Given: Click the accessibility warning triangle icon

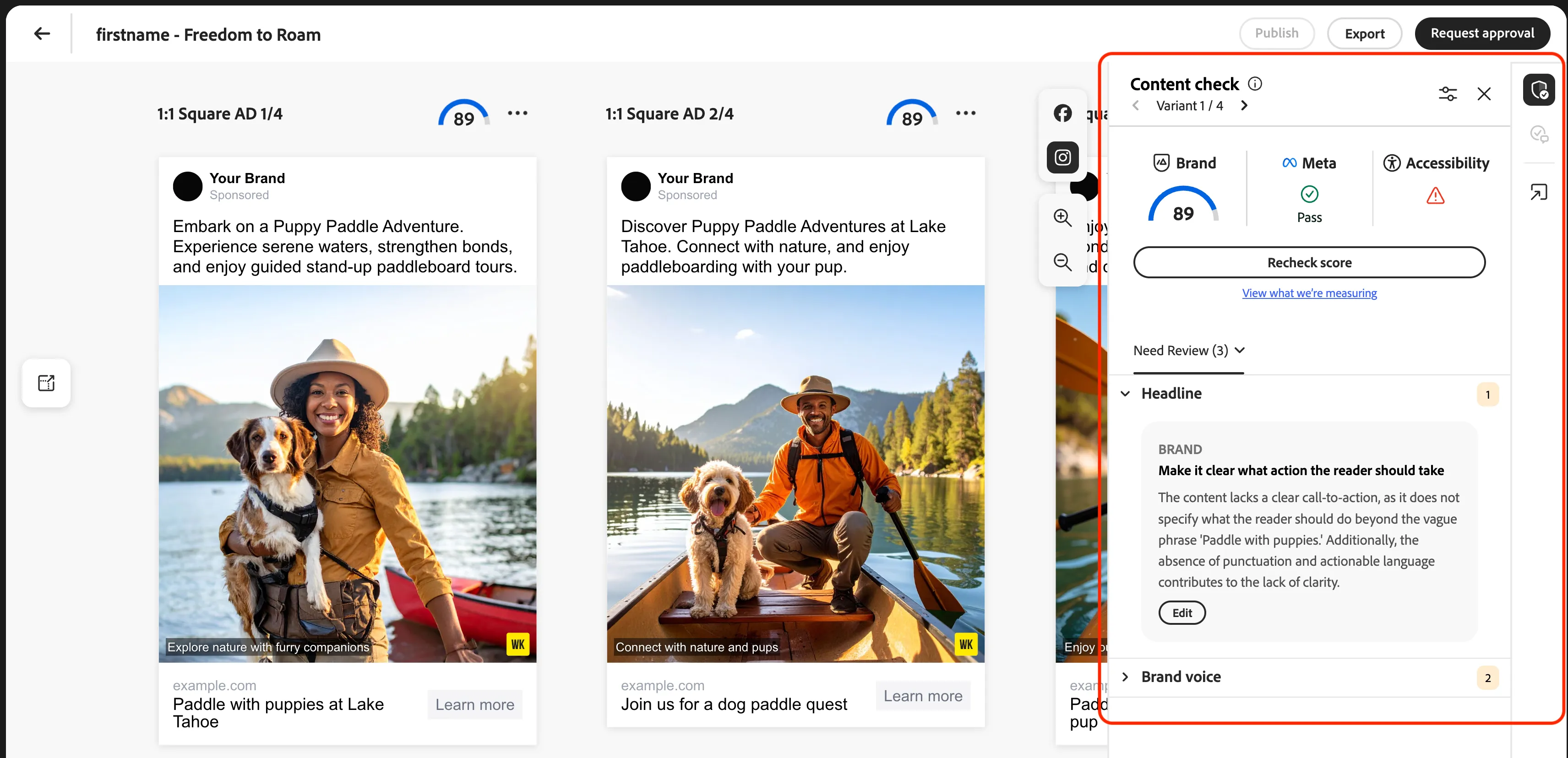Looking at the screenshot, I should point(1435,195).
